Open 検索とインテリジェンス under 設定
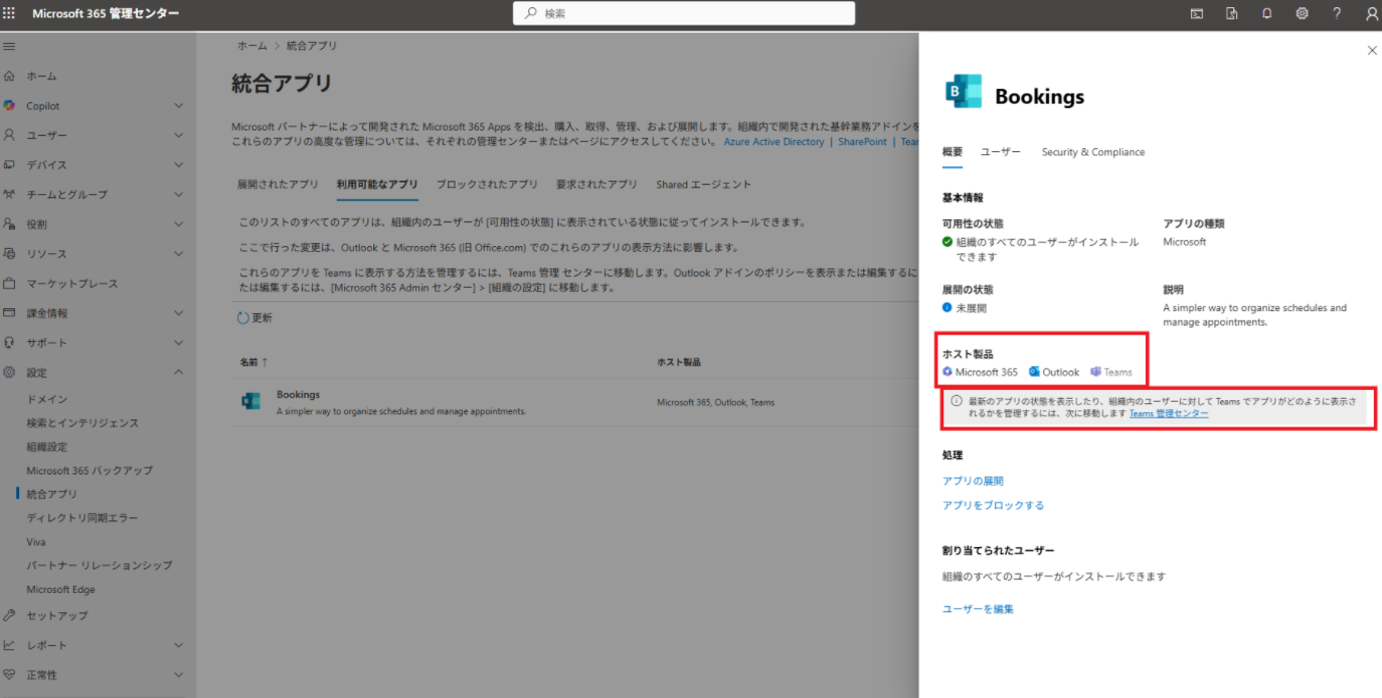 [83, 423]
